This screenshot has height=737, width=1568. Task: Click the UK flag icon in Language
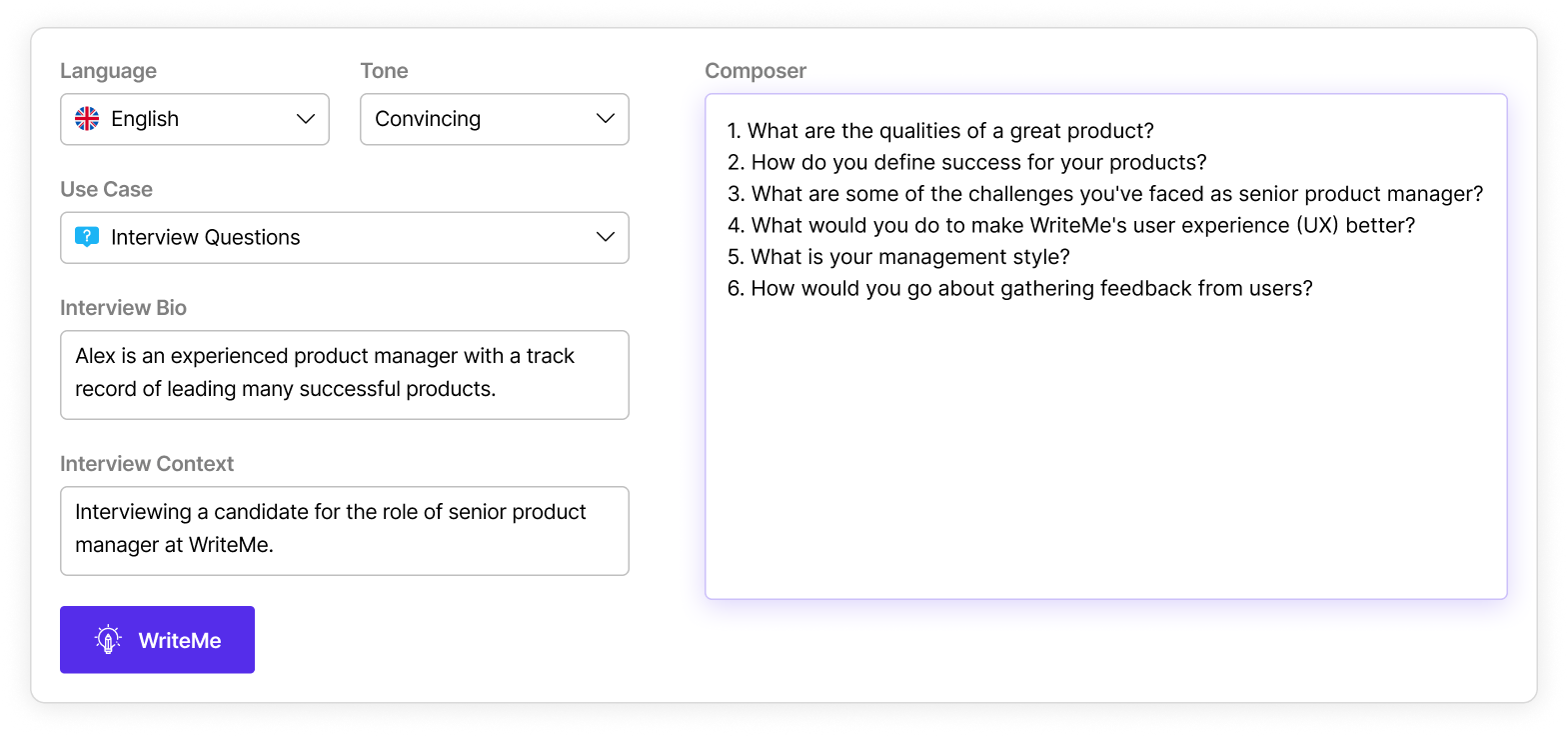pyautogui.click(x=88, y=119)
